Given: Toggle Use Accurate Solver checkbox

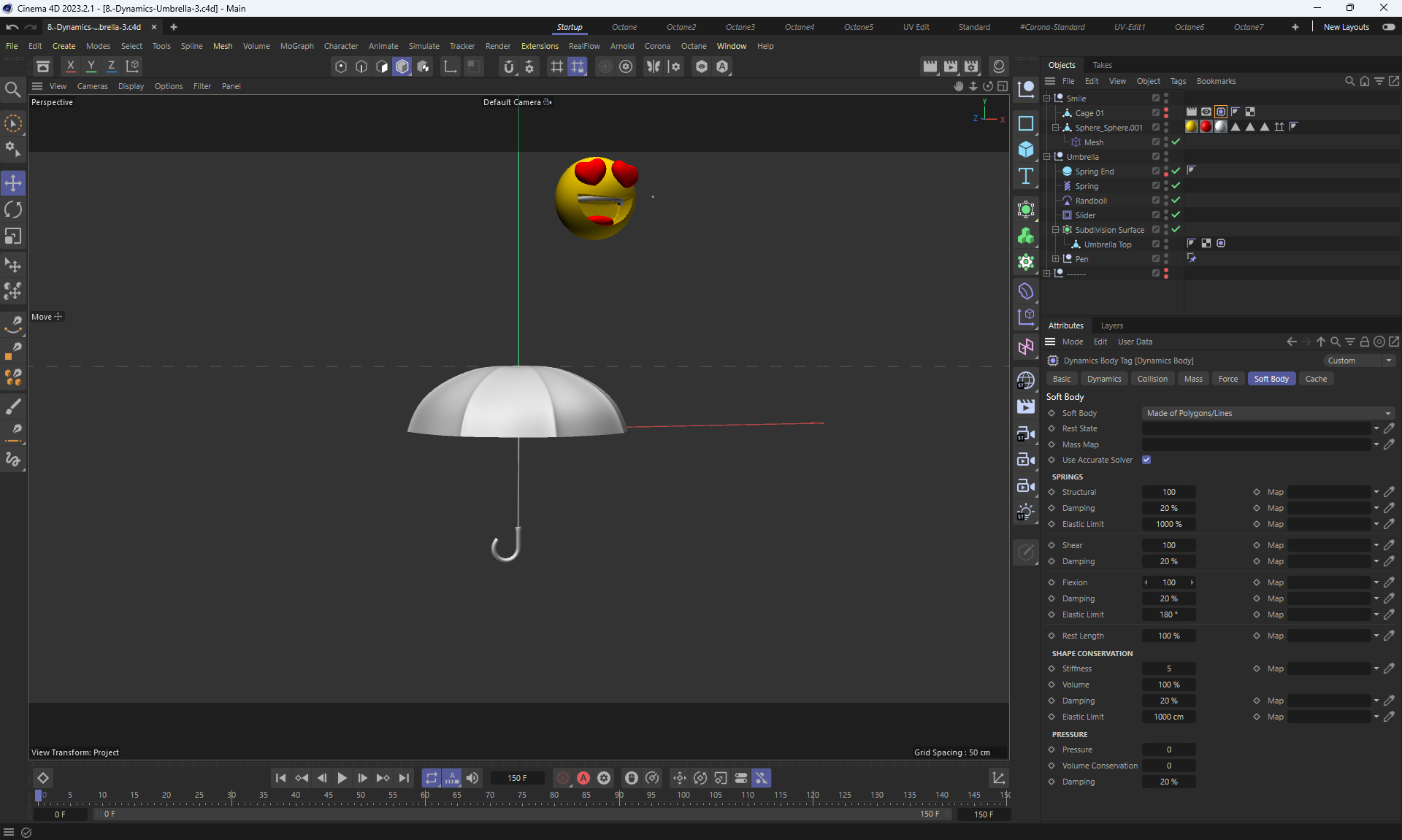Looking at the screenshot, I should pos(1146,460).
